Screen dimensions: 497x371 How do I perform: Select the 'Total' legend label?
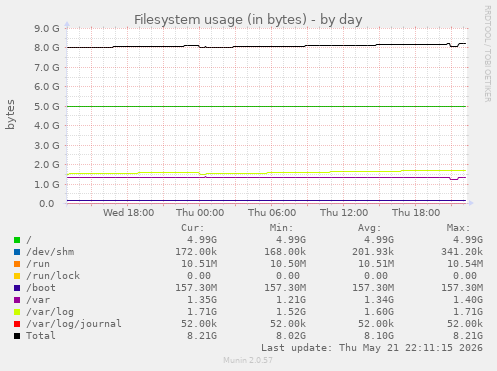[41, 336]
